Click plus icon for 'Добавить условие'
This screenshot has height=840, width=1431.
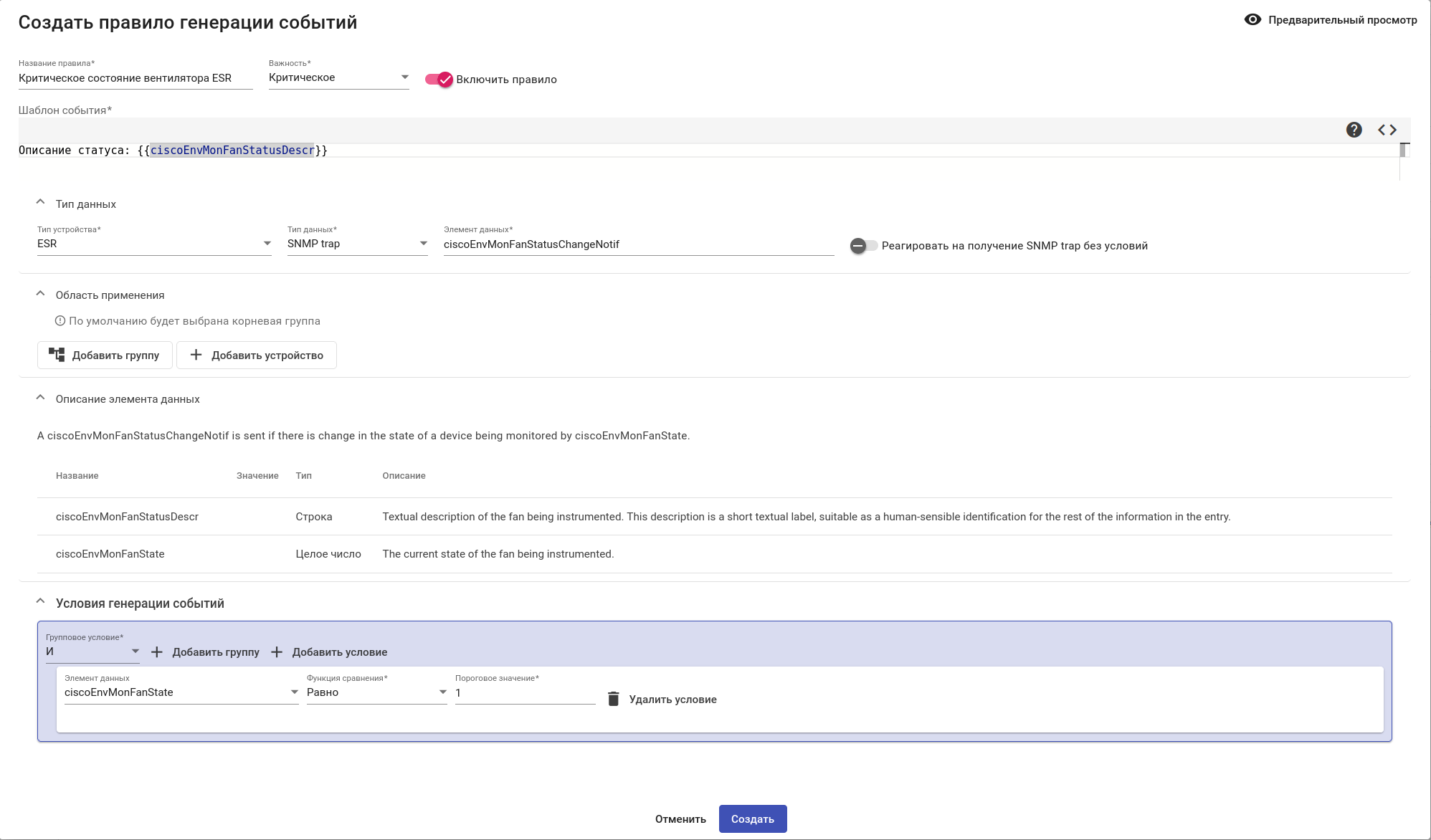pos(277,652)
